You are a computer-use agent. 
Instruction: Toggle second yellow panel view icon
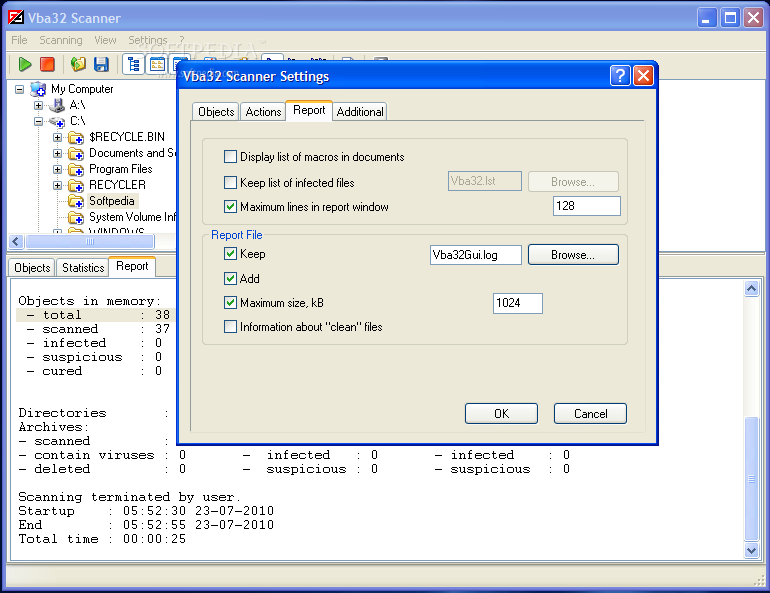point(157,64)
